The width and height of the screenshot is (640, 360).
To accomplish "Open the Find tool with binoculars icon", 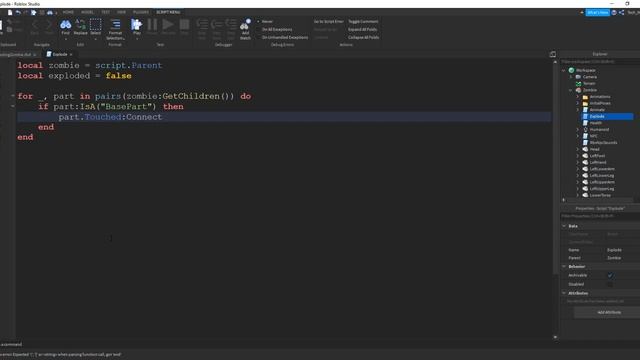I will pos(65,25).
